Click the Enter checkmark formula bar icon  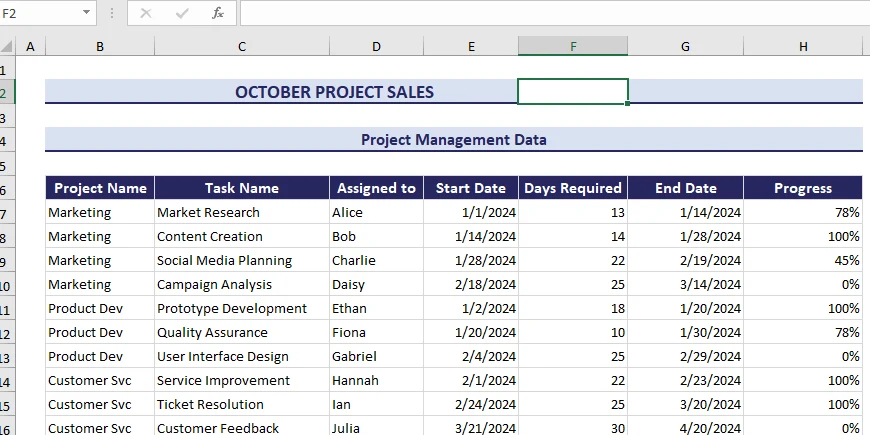tap(182, 13)
